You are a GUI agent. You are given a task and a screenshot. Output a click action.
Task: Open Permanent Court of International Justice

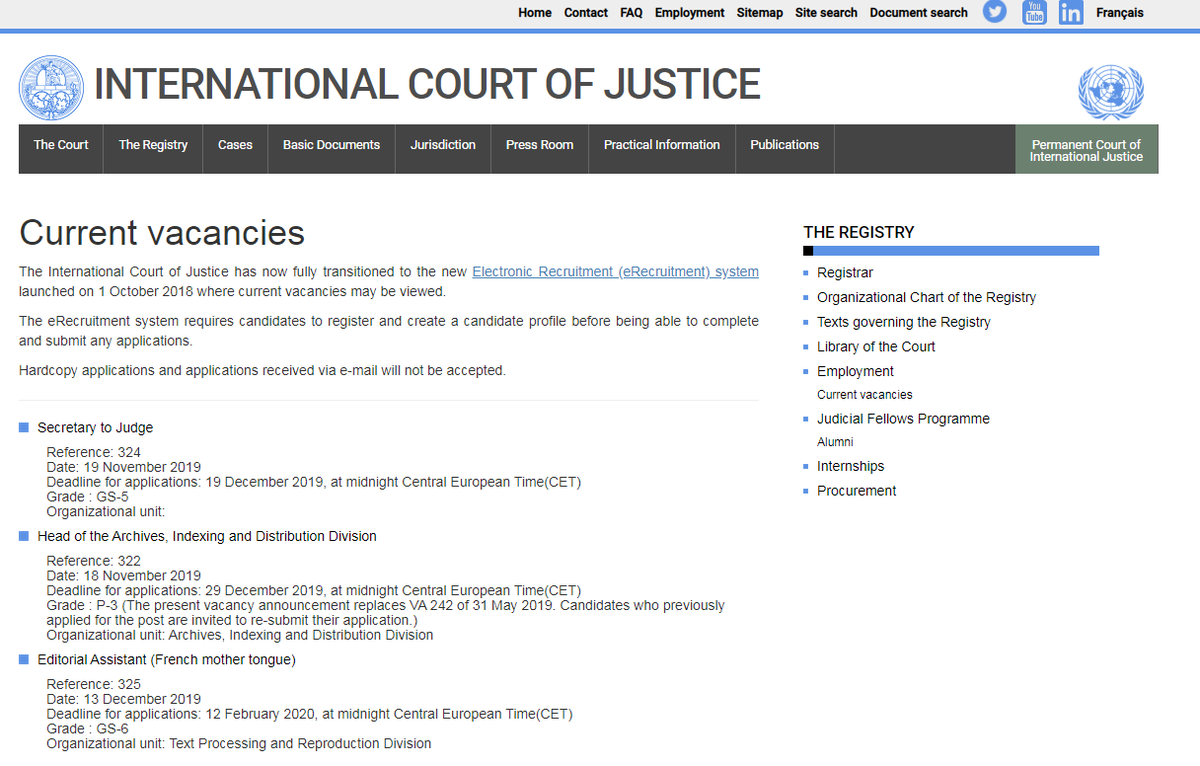point(1086,150)
